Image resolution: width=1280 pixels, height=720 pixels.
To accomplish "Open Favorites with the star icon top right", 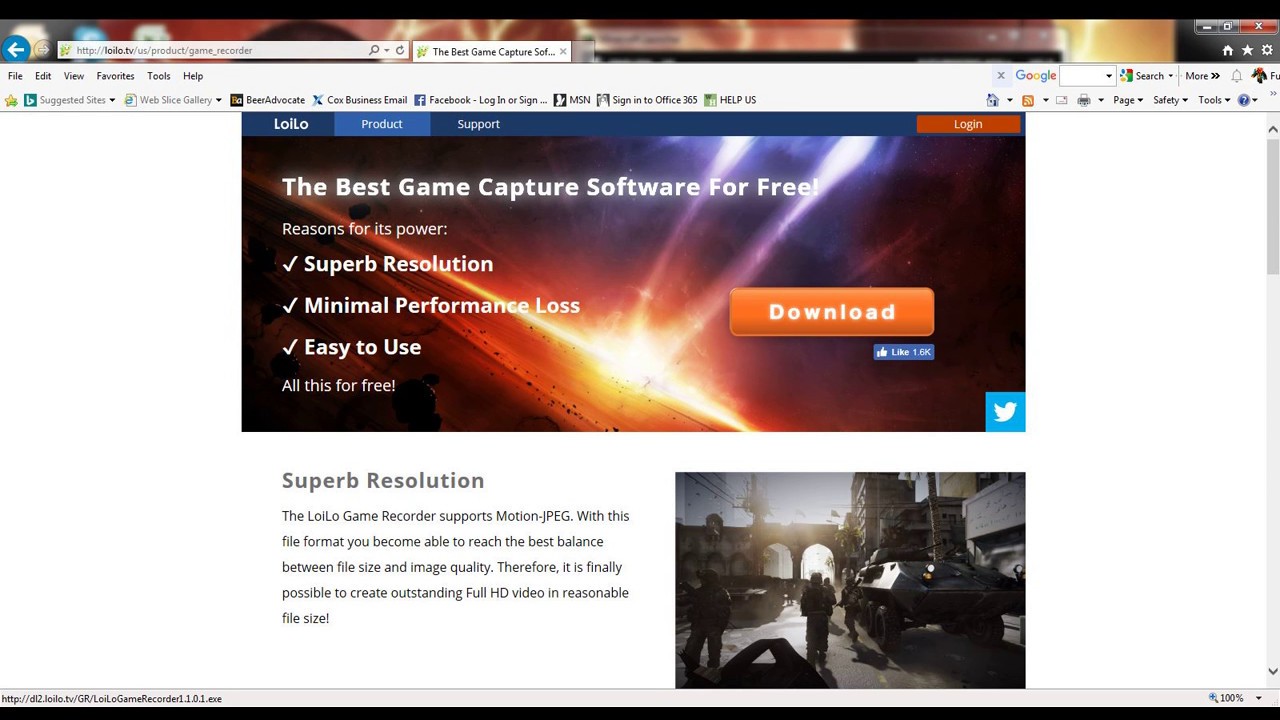I will (1247, 50).
